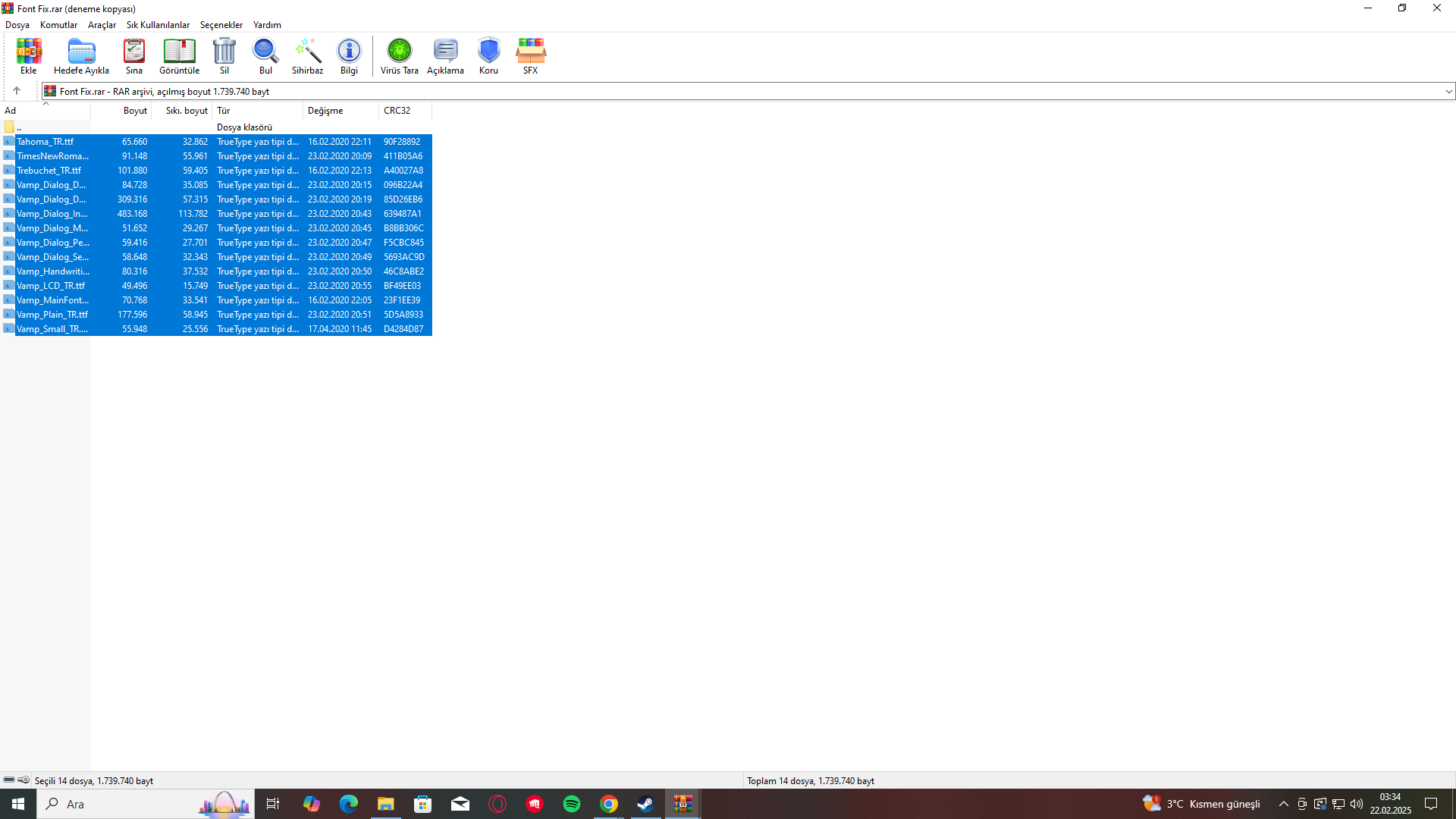
Task: Select Hedefe Ayıkla to extract files
Action: click(81, 55)
